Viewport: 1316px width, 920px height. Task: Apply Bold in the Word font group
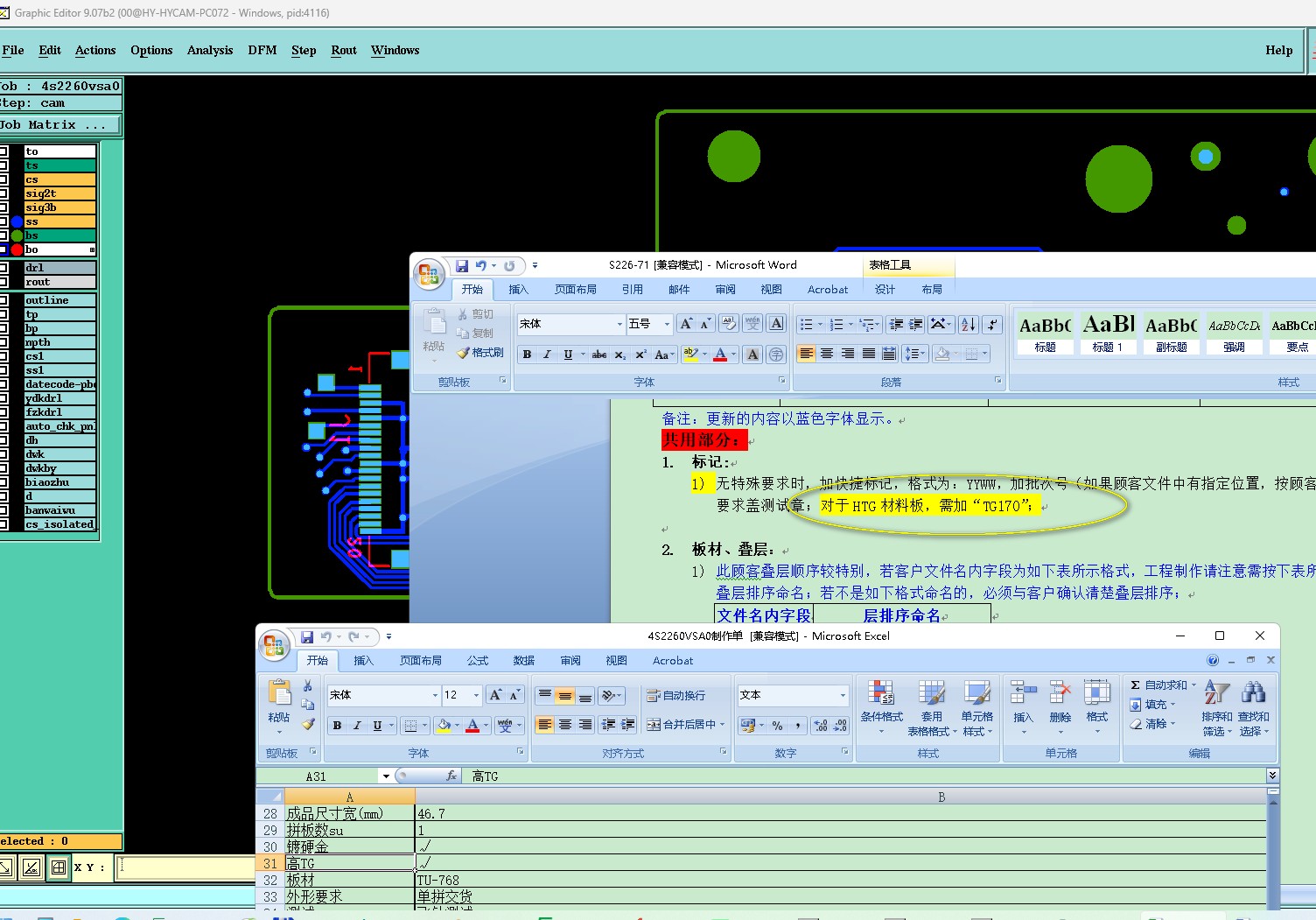[527, 355]
